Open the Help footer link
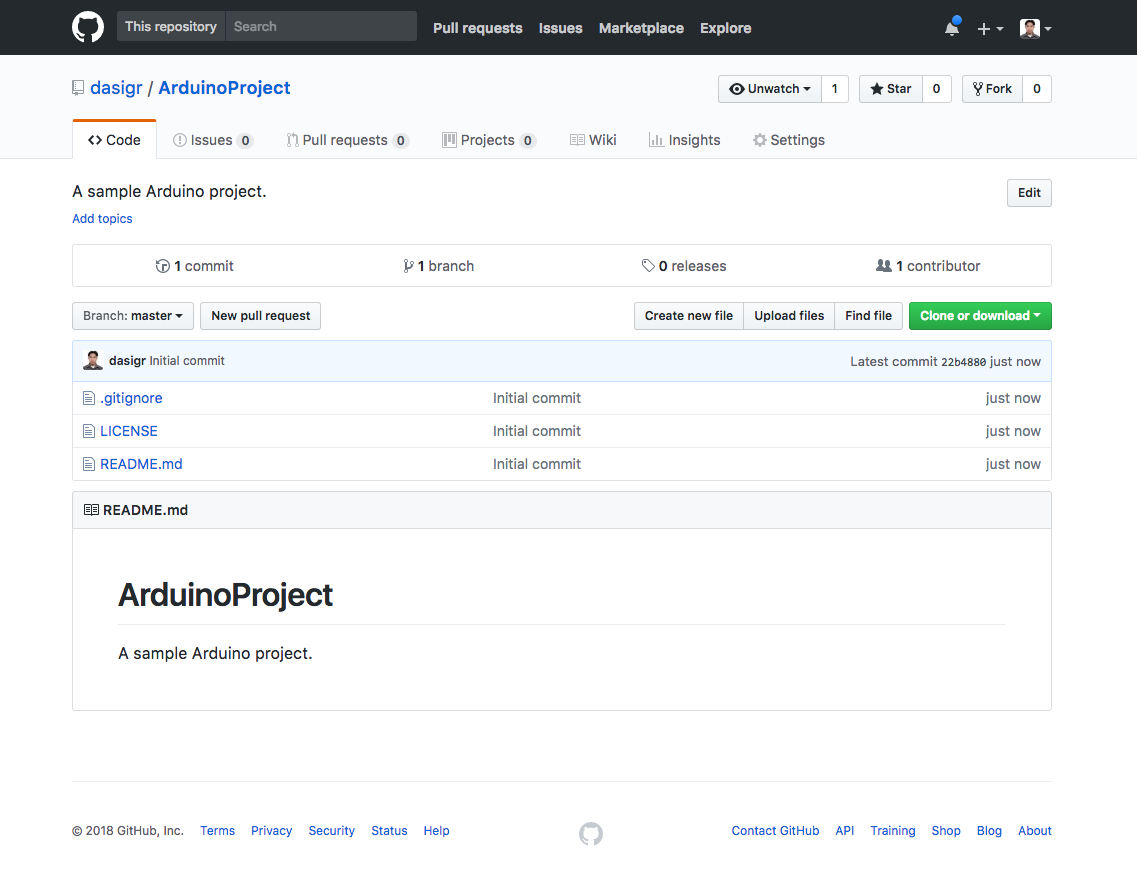 click(x=437, y=831)
